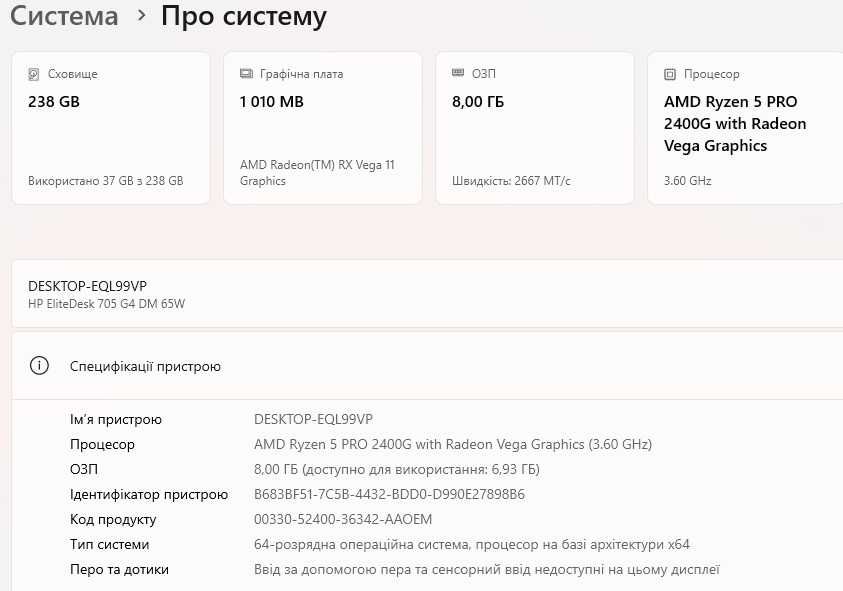
Task: Click the Процесор chip icon
Action: click(x=670, y=74)
